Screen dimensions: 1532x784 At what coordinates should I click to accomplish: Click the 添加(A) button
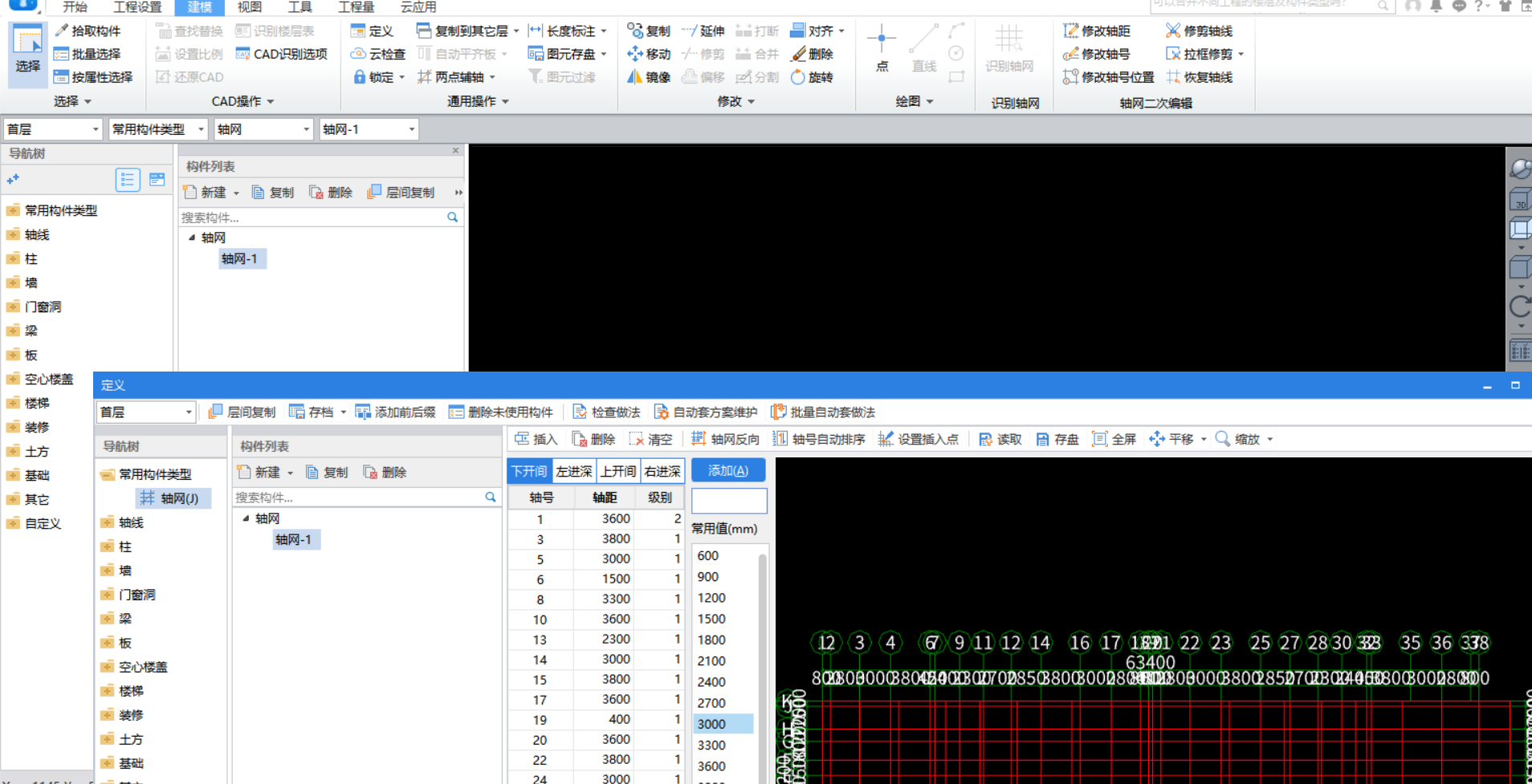[728, 470]
